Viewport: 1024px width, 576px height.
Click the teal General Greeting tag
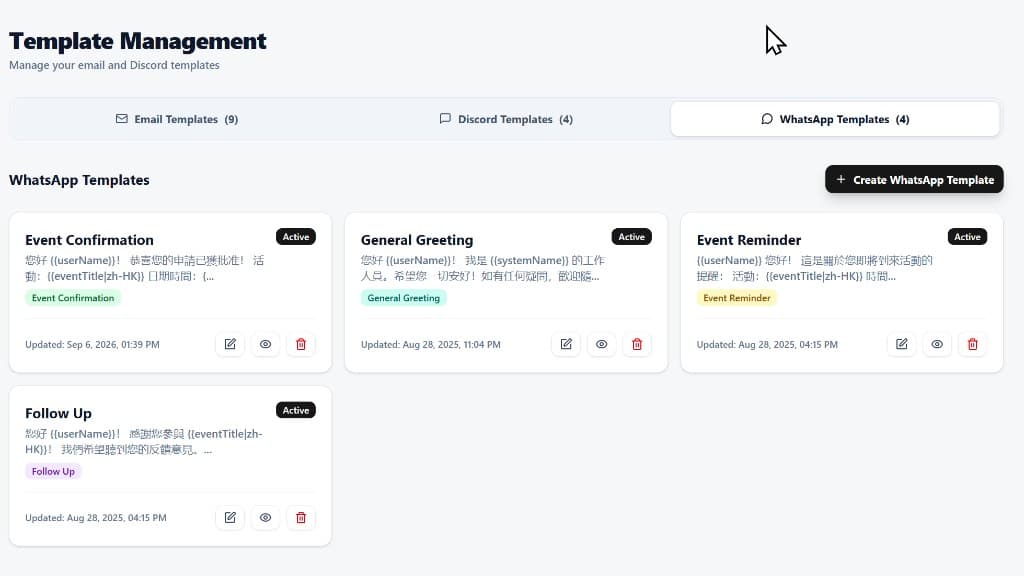[404, 298]
